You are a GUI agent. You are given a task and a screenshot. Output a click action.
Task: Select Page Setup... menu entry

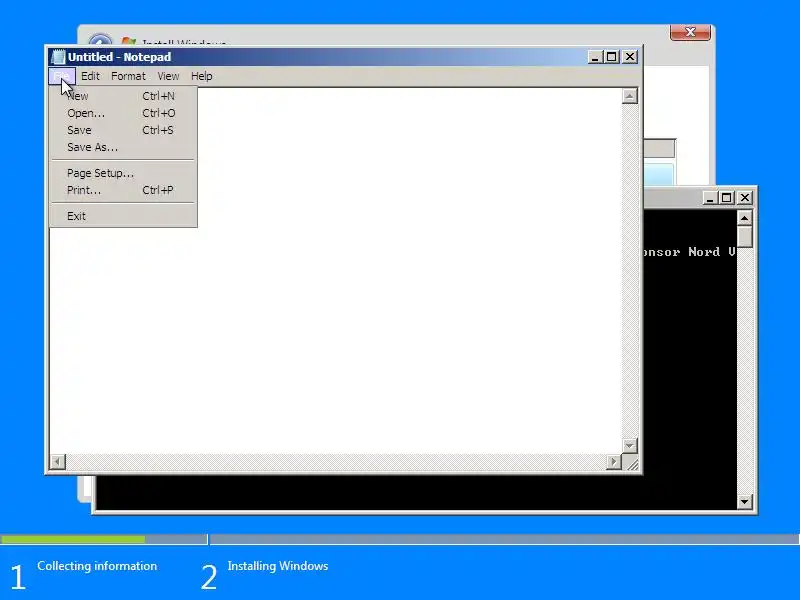[x=123, y=173]
